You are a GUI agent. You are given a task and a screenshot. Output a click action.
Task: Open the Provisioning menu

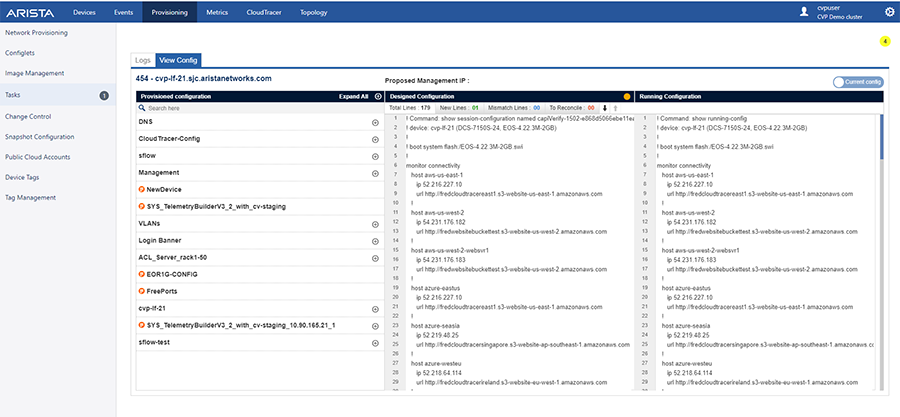pos(169,12)
